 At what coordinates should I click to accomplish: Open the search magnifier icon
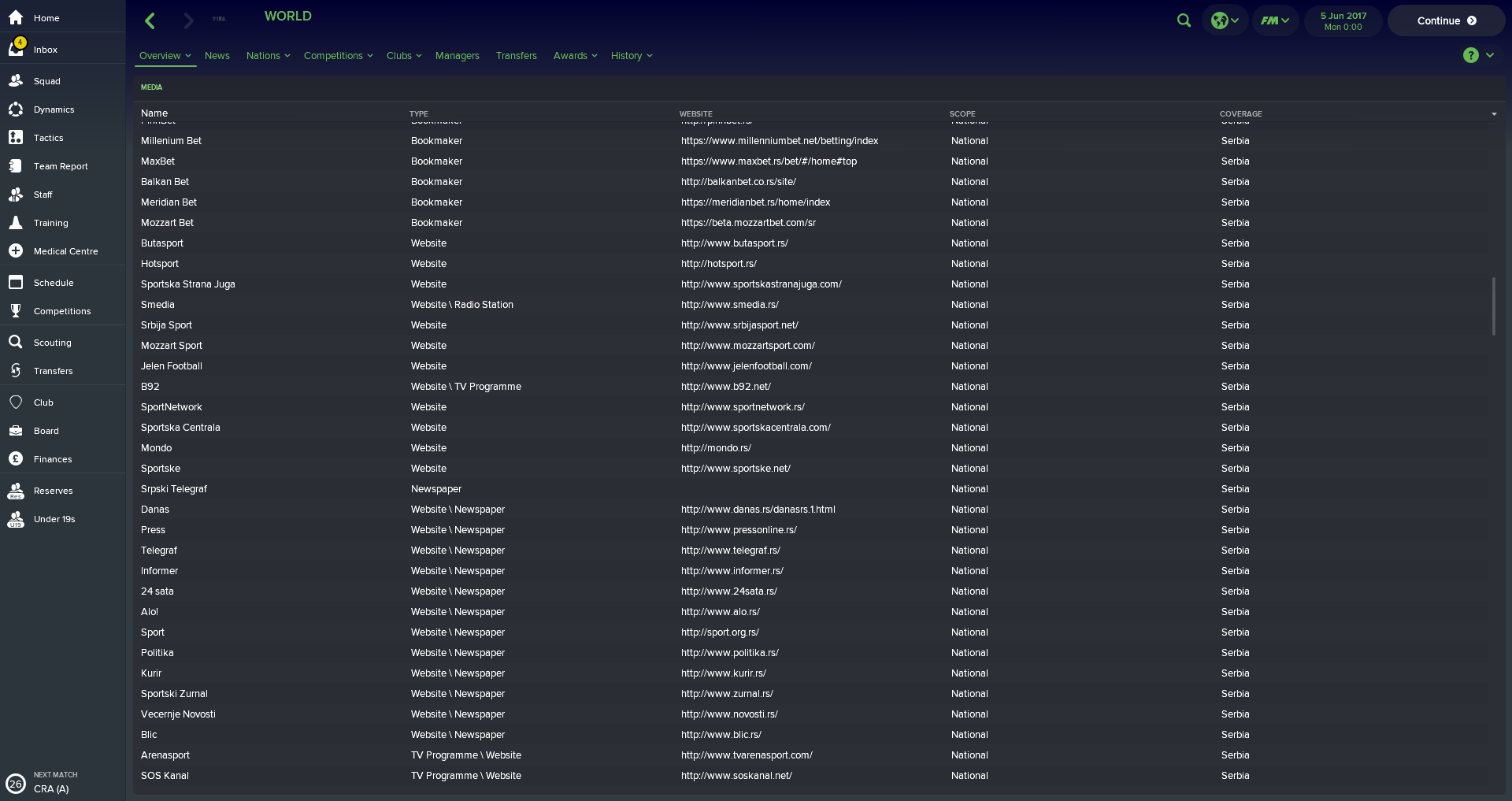click(x=1184, y=20)
